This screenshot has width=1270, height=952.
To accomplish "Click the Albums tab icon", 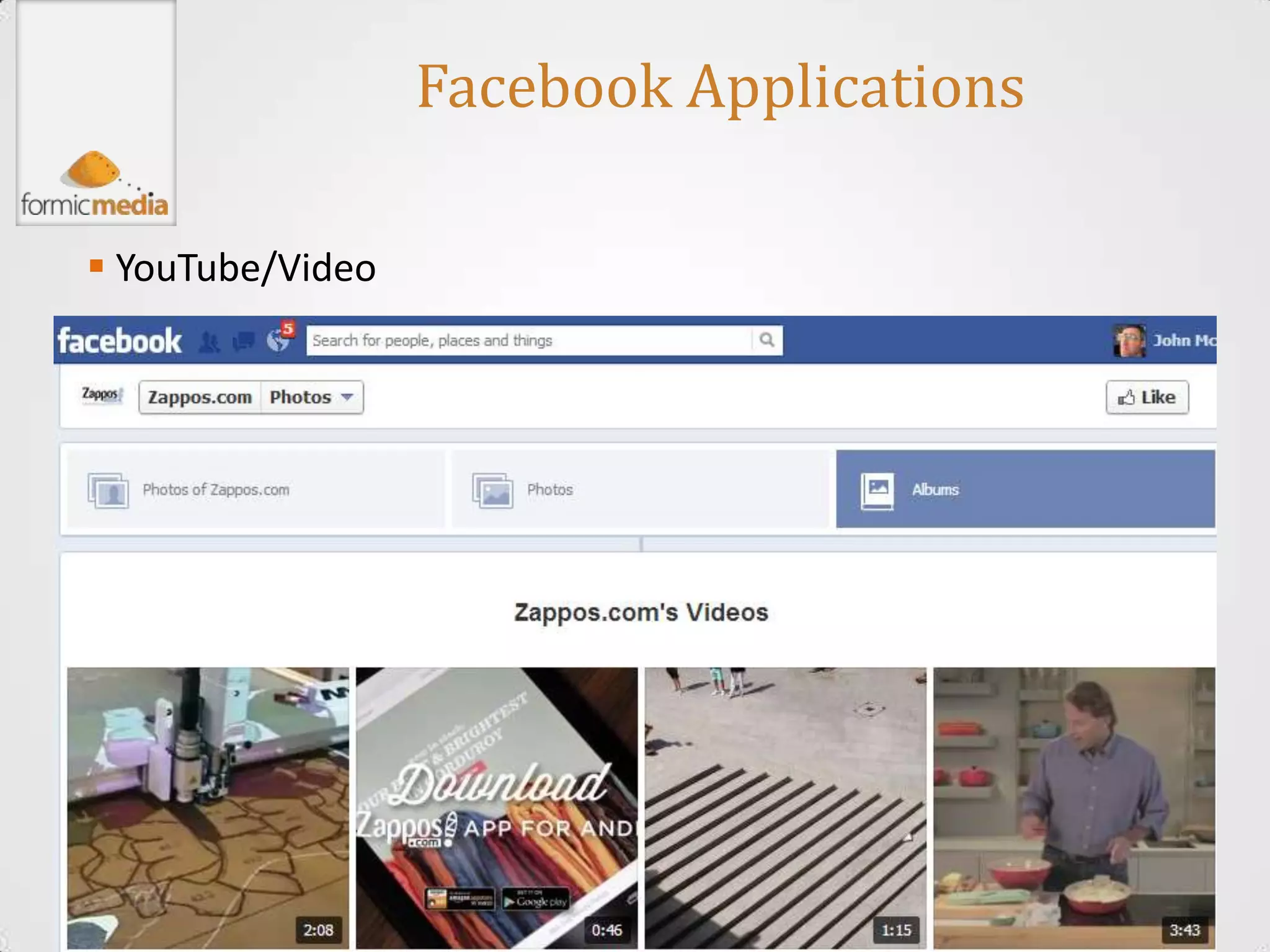I will click(x=877, y=490).
